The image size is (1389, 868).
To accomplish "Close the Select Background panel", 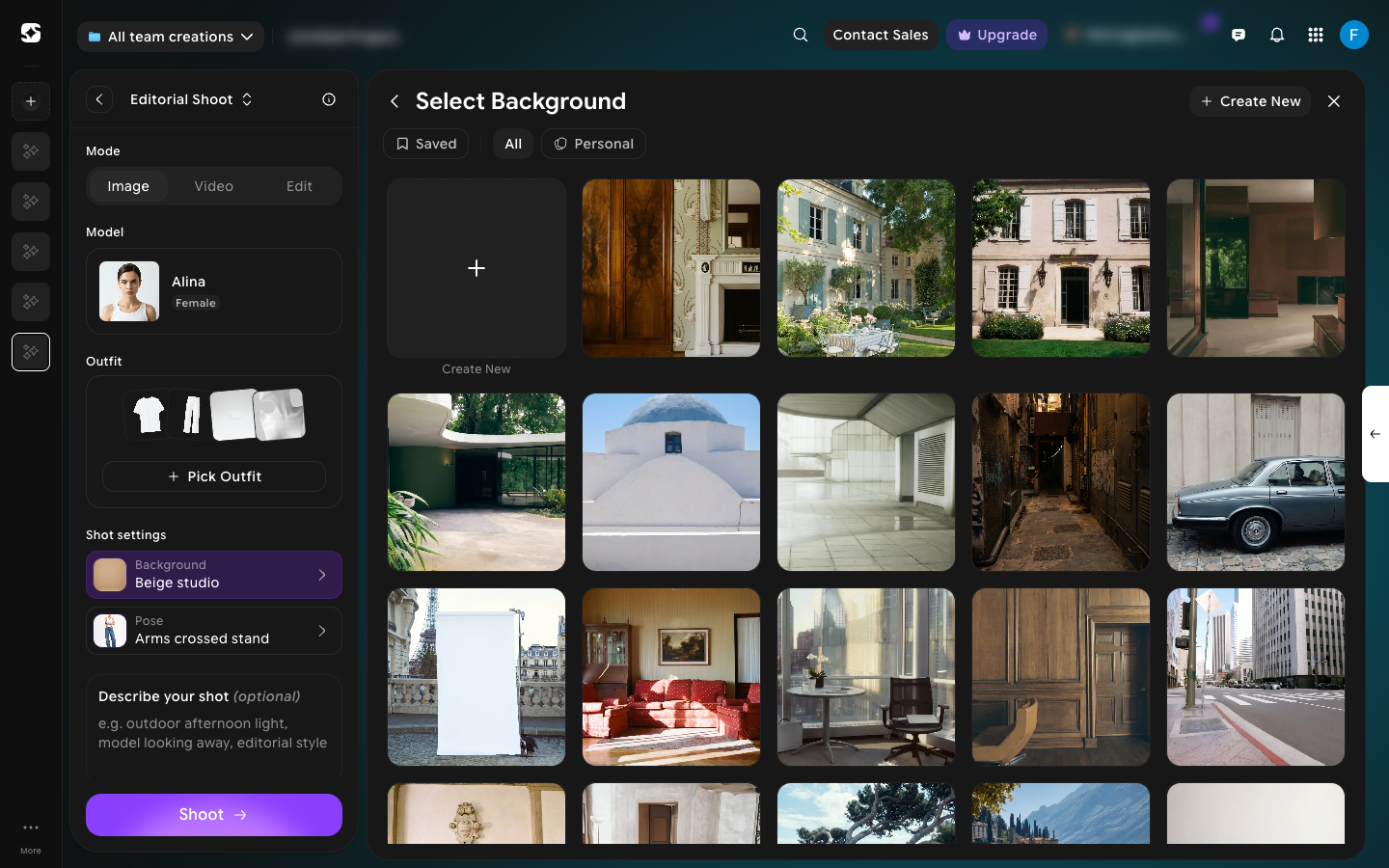I will click(1334, 101).
